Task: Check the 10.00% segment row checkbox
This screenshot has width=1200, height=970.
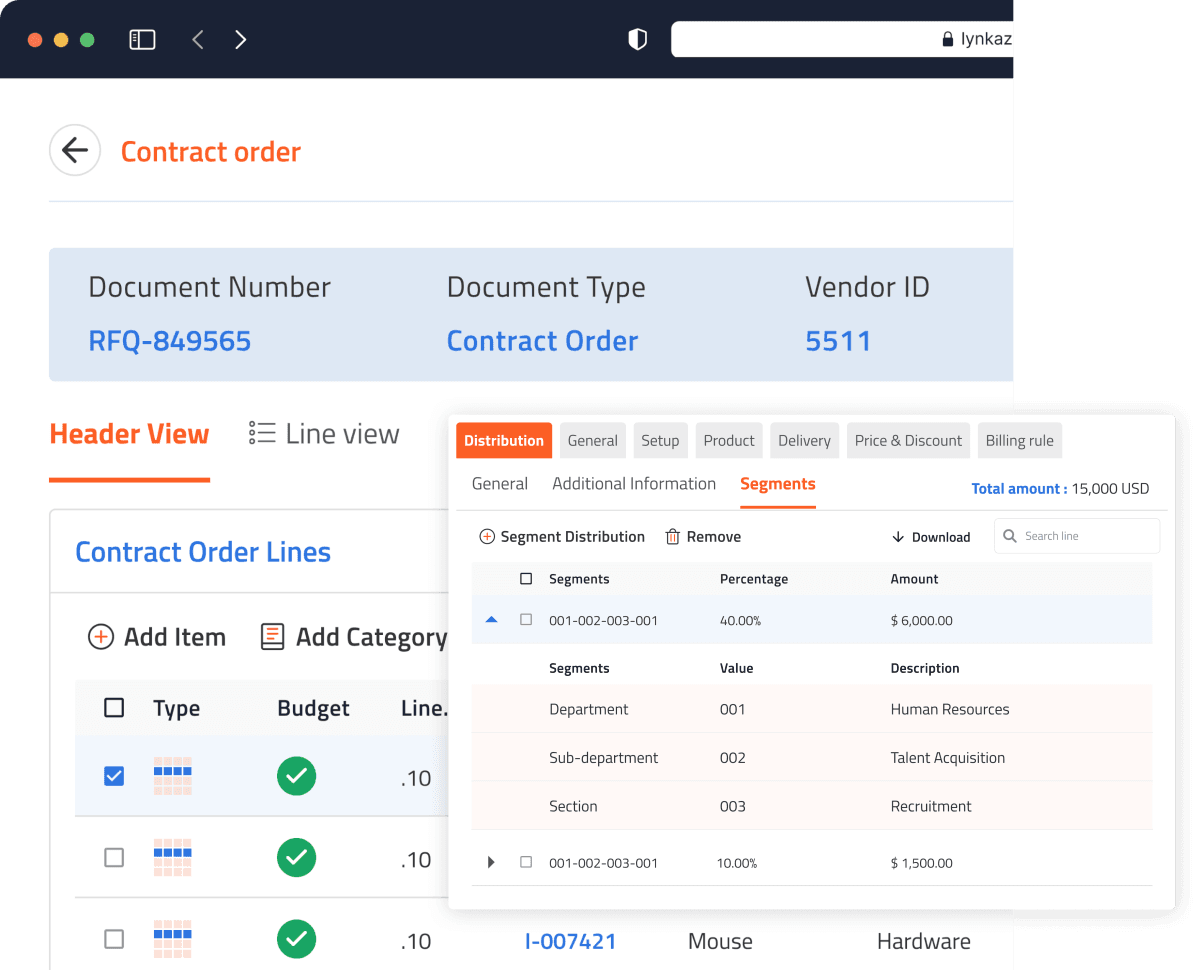Action: (526, 862)
